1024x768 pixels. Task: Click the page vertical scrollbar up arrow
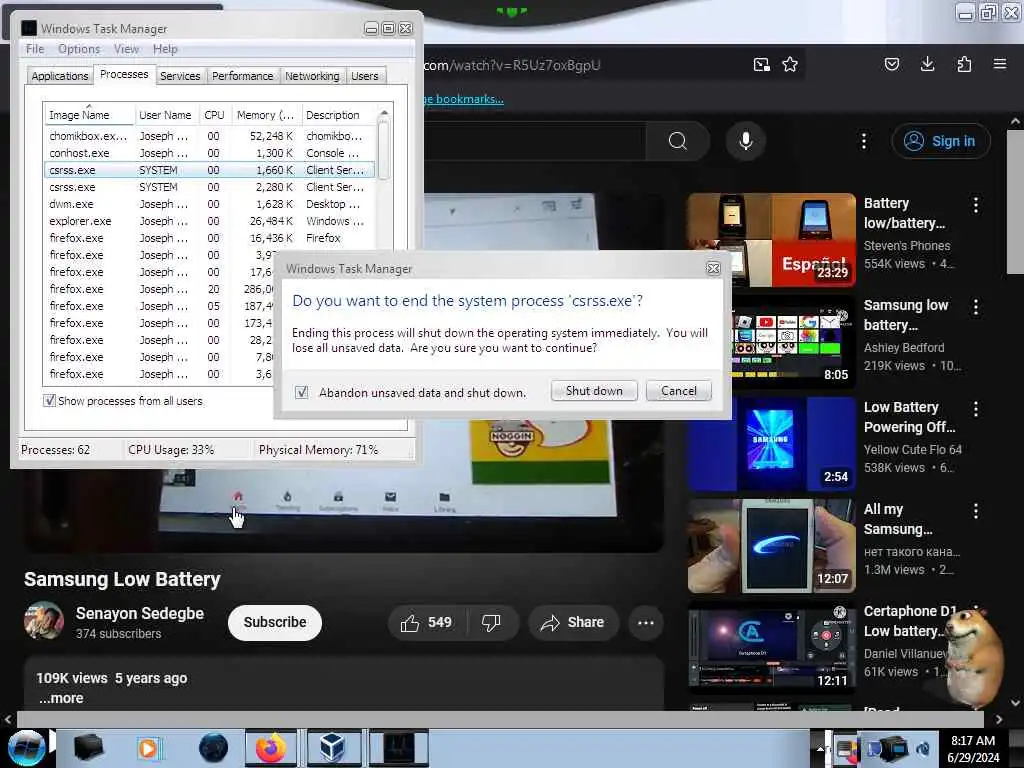point(1015,121)
